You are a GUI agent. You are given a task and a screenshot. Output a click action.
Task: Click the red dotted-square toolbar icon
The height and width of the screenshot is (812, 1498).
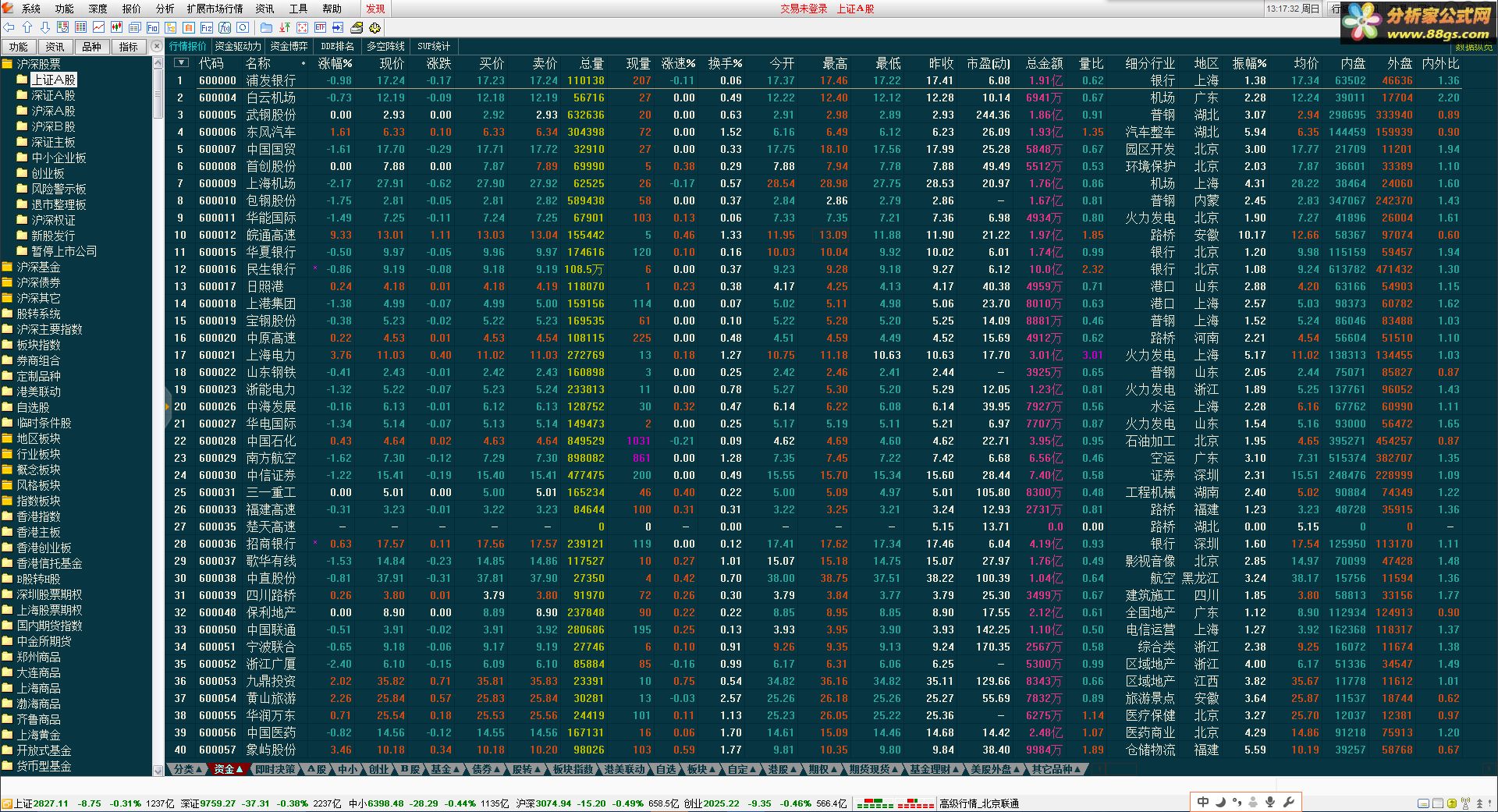(302, 27)
